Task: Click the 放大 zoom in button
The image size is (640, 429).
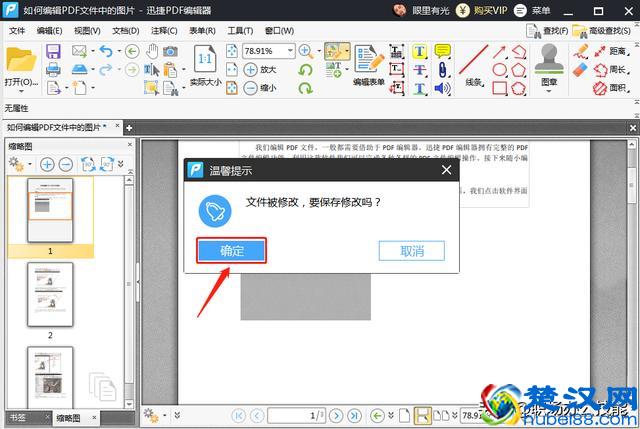Action: pos(260,69)
